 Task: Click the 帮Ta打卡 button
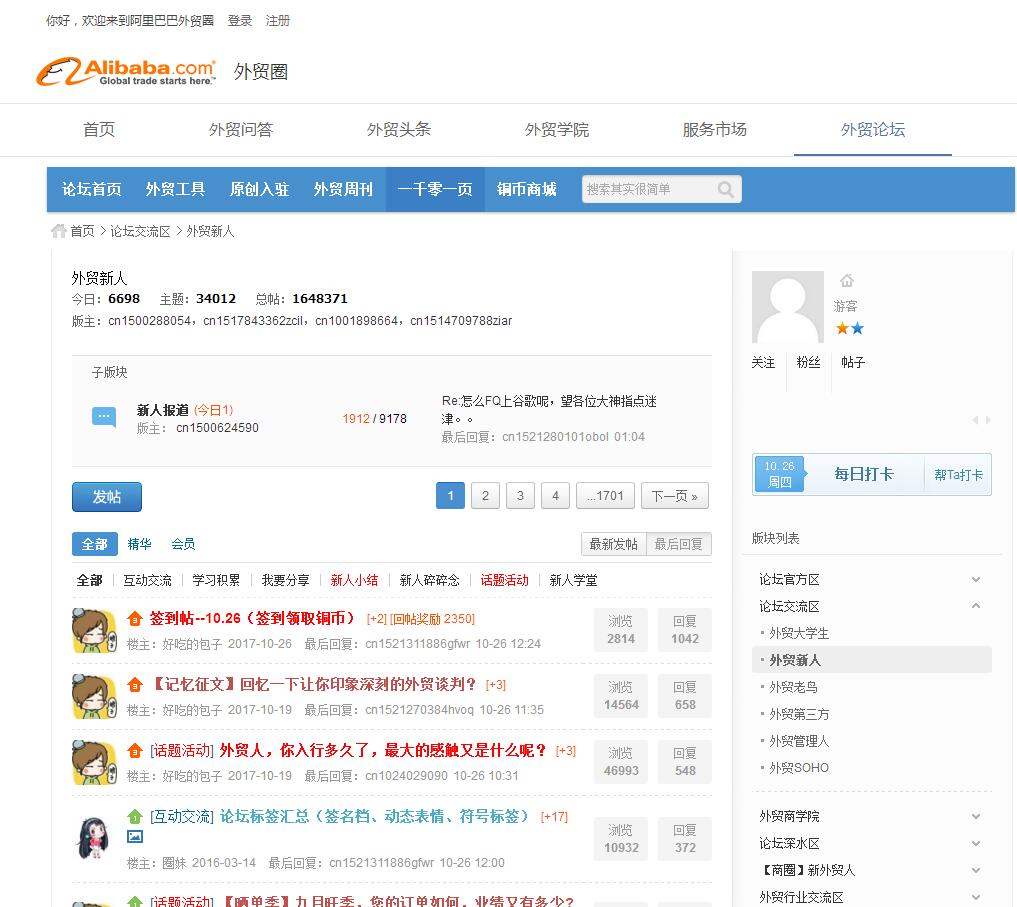click(x=958, y=475)
